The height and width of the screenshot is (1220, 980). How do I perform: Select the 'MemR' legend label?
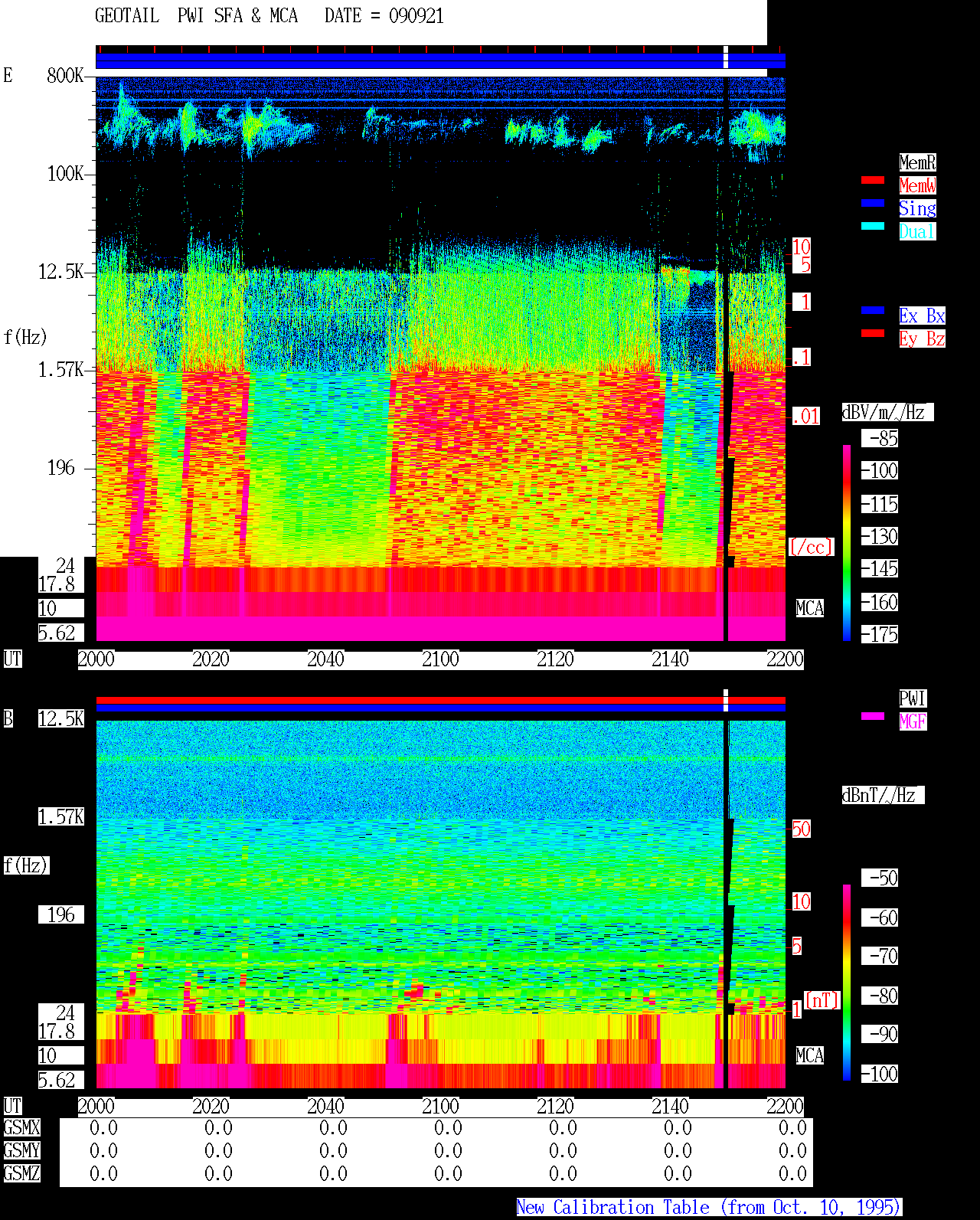click(917, 162)
